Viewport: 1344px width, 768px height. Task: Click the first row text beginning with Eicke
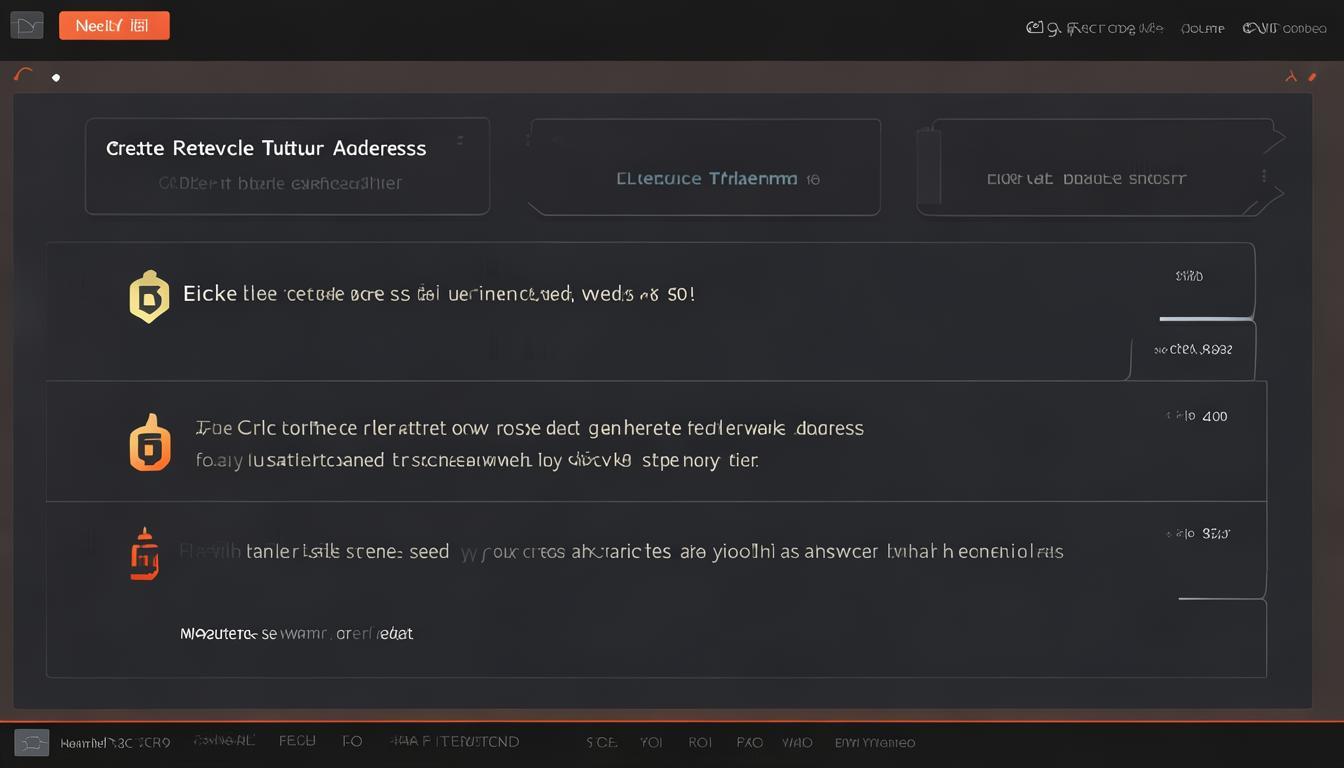(439, 294)
